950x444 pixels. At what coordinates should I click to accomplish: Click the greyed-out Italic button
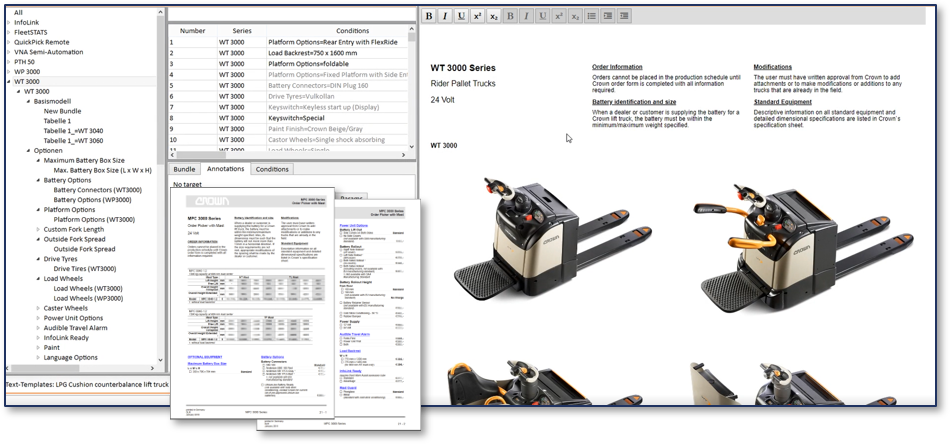(526, 16)
